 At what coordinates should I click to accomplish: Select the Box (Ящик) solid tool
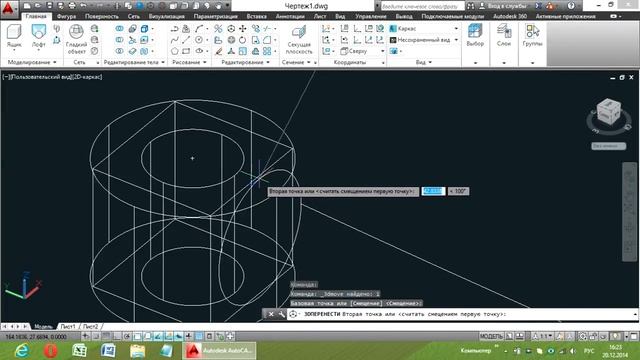pos(14,36)
